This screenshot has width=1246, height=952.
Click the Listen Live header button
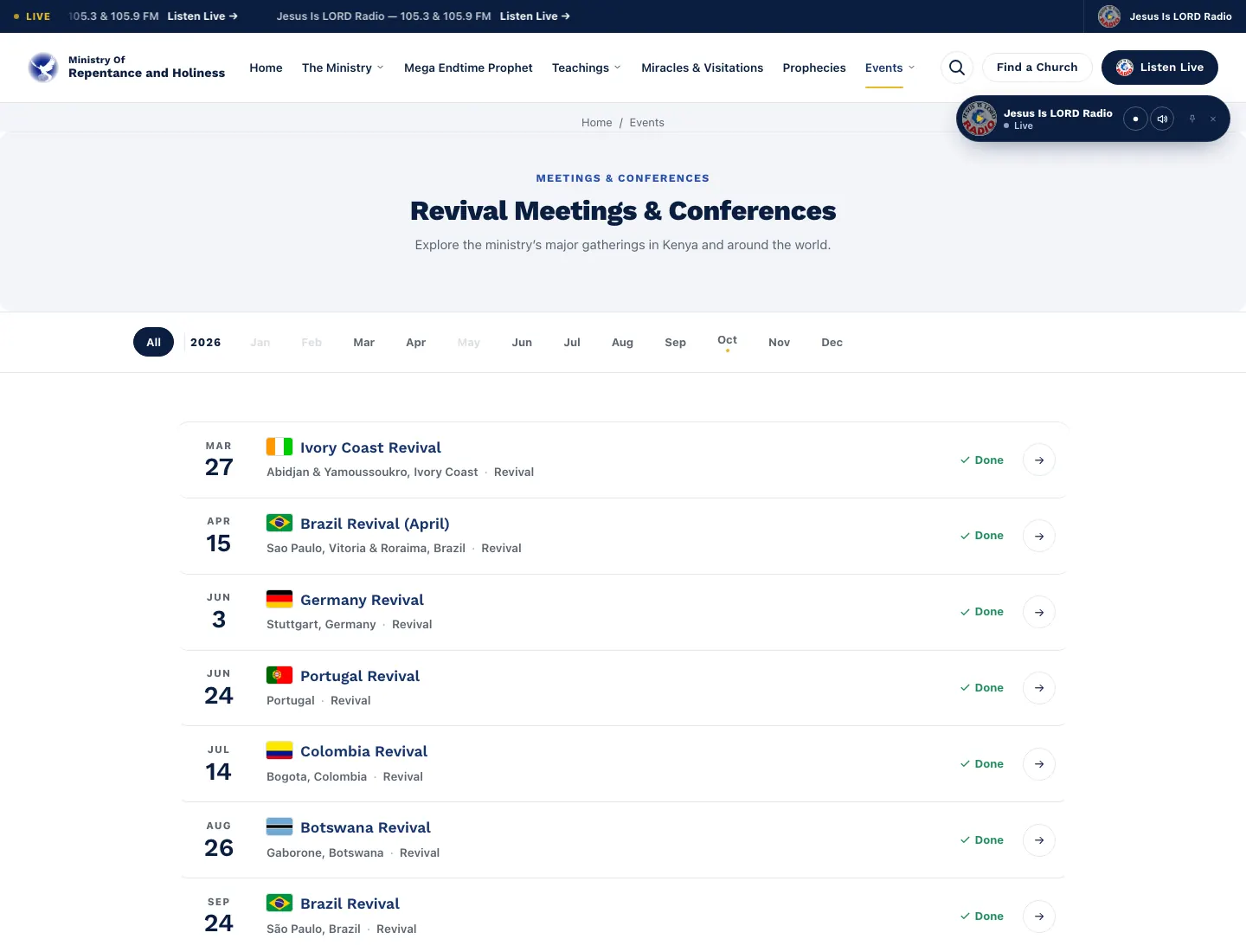point(1159,67)
